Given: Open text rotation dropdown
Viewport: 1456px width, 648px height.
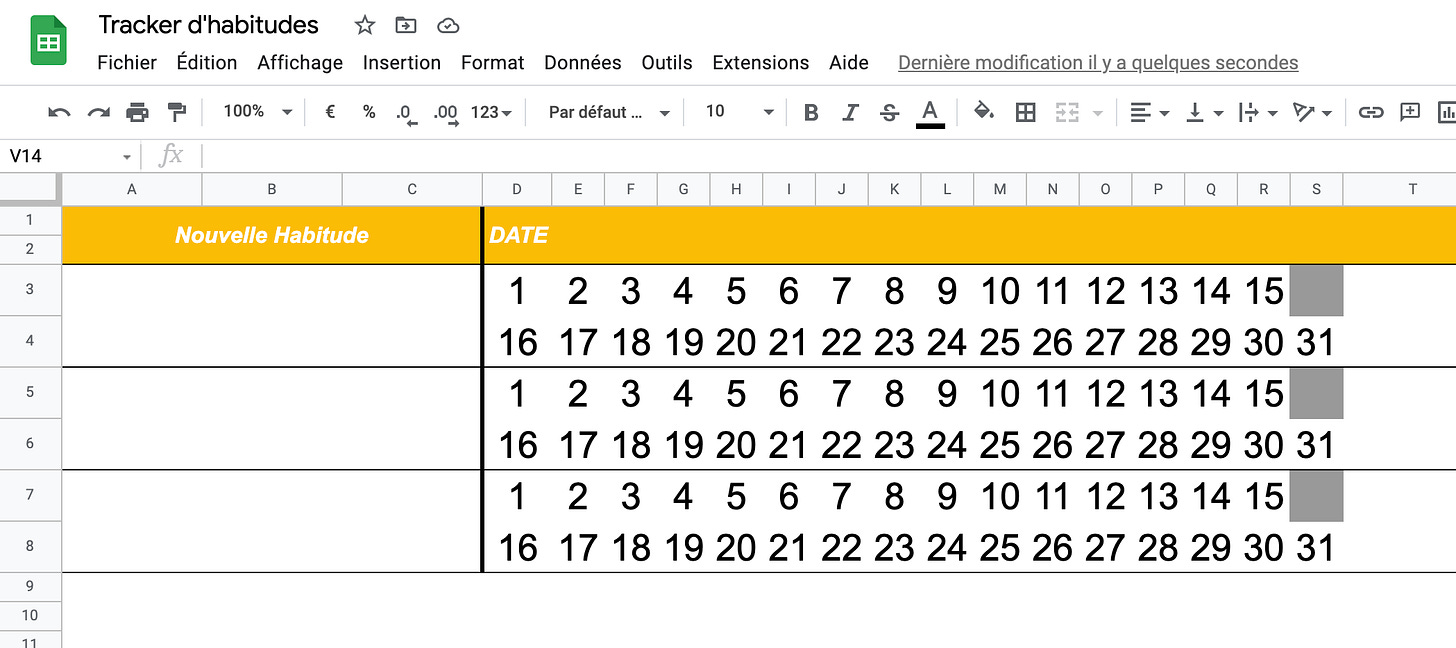Looking at the screenshot, I should tap(1312, 112).
